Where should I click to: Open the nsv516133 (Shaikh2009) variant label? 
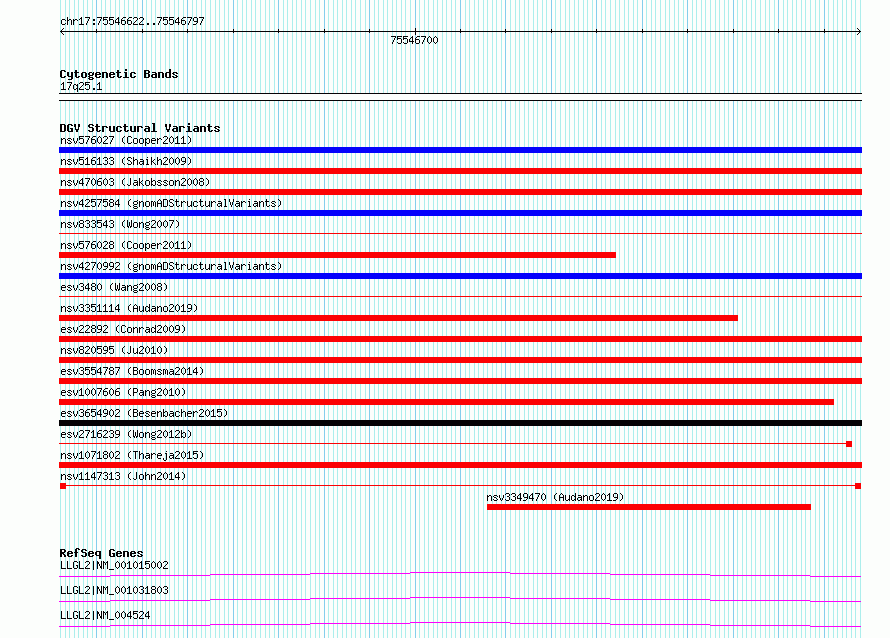126,161
